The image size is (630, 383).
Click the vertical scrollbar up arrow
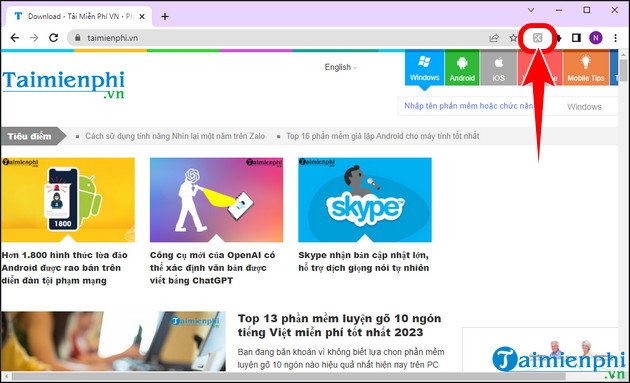click(624, 55)
